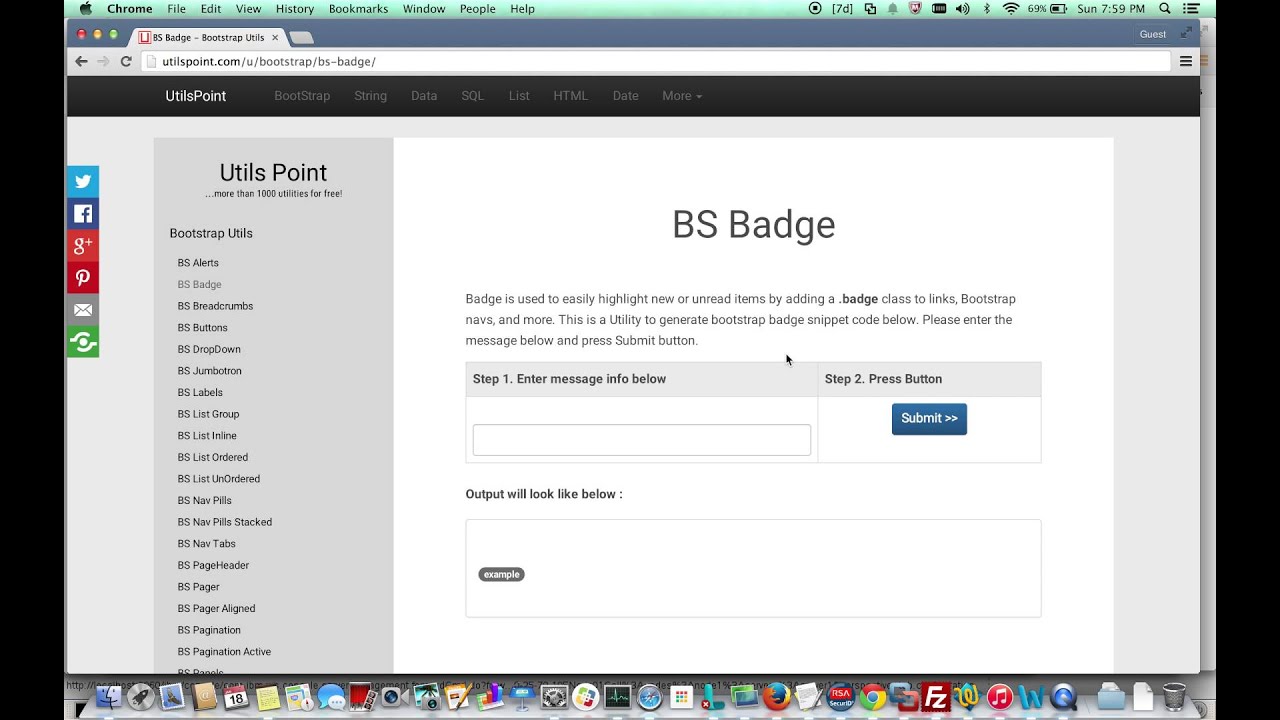The height and width of the screenshot is (720, 1280).
Task: Open BS DropDown in sidebar
Action: (x=209, y=349)
